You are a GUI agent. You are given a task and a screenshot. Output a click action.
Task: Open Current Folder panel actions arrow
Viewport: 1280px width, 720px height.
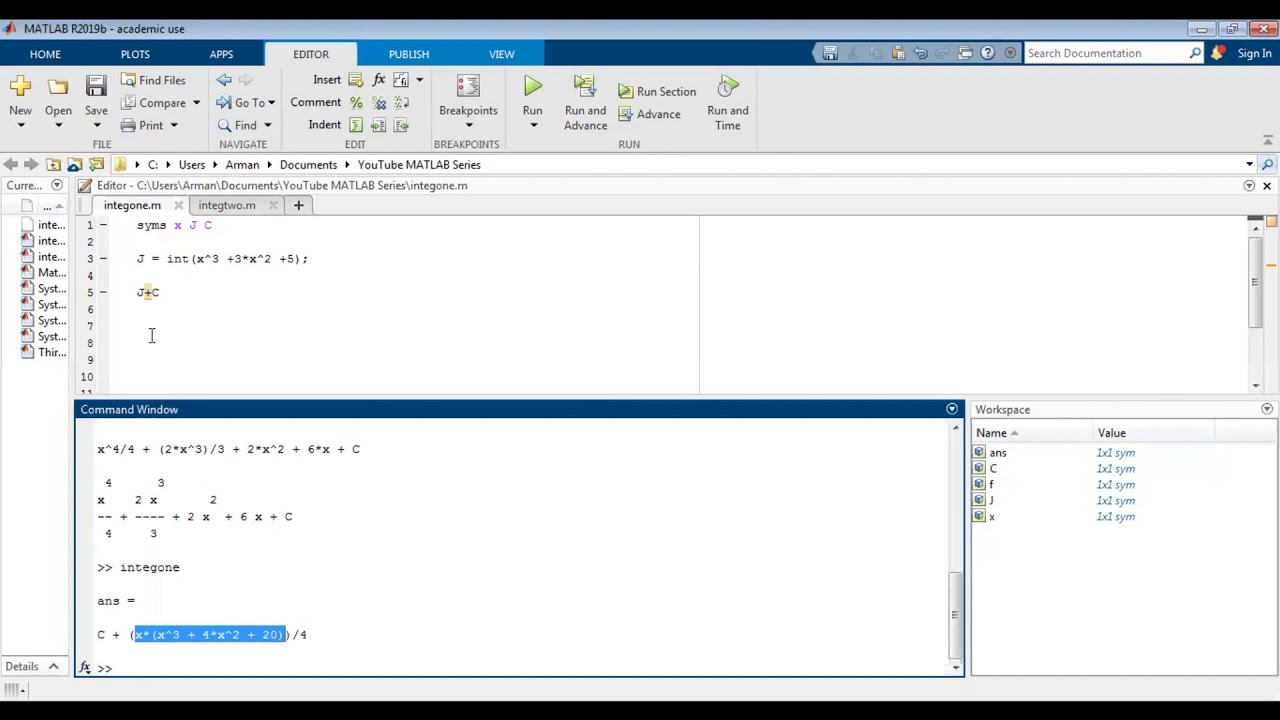[56, 185]
